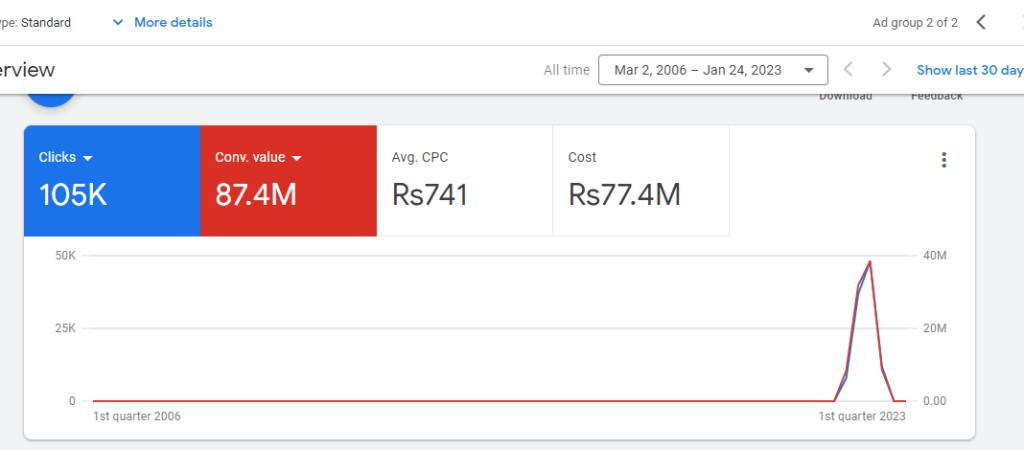This screenshot has width=1024, height=450.
Task: Open the three-dot overview card menu
Action: click(x=943, y=160)
